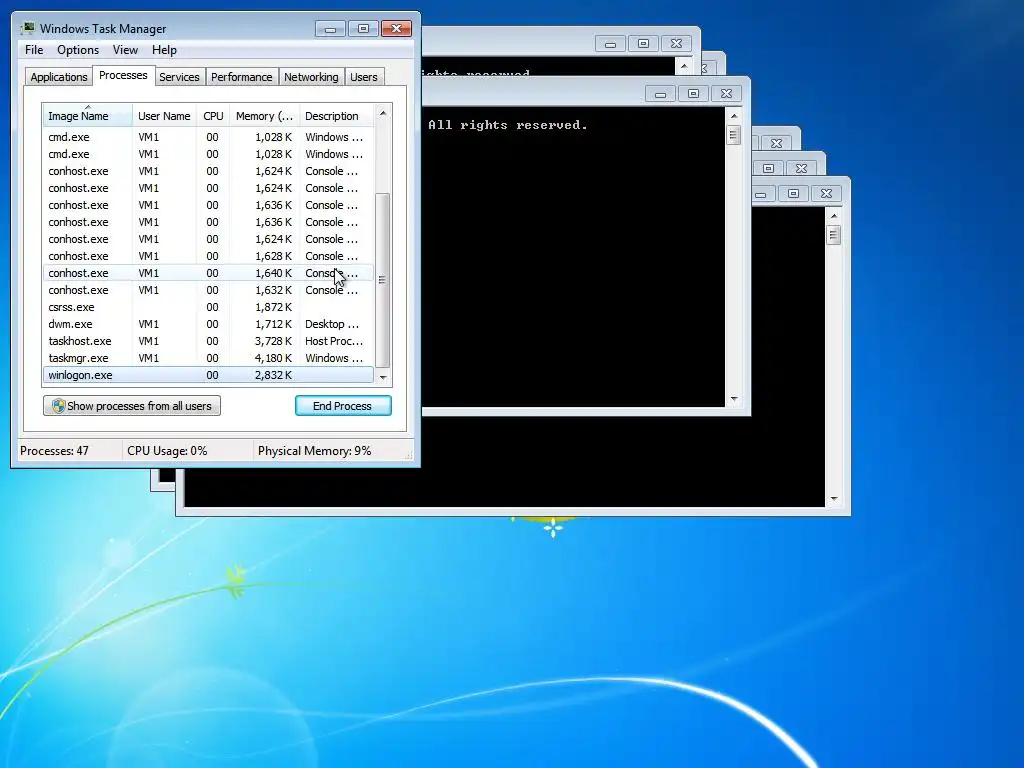
Task: Select the dwm.exe process
Action: [208, 324]
